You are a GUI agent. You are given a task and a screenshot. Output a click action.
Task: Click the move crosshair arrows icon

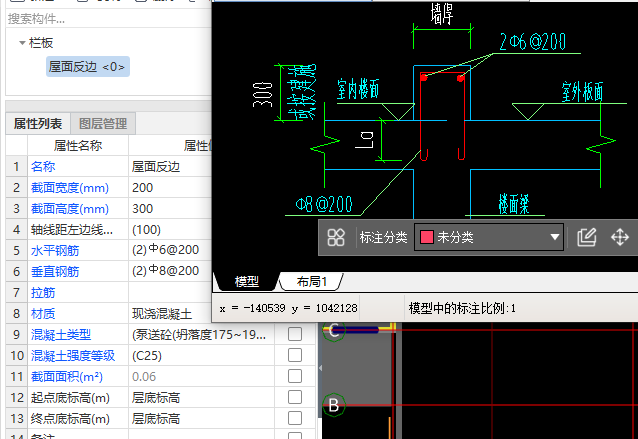pos(620,237)
